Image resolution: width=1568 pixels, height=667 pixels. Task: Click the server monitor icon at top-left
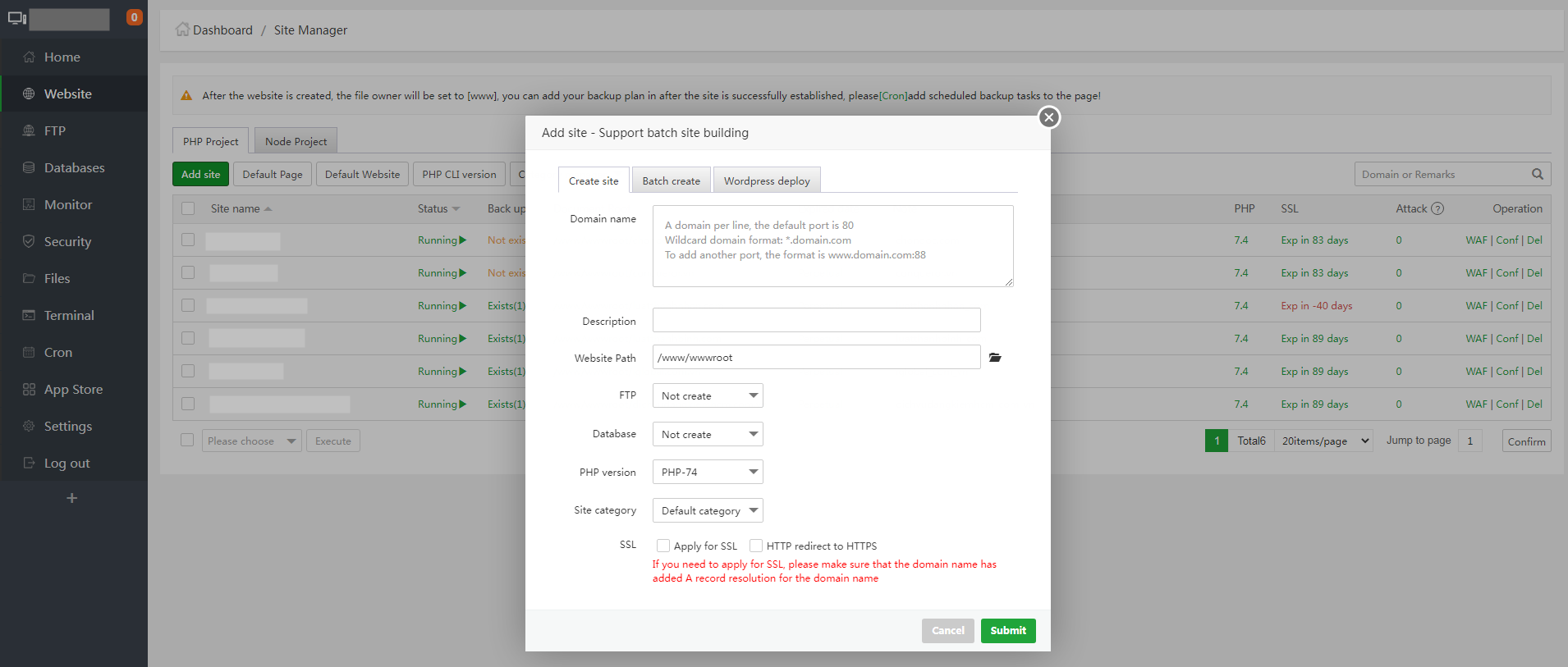(17, 18)
